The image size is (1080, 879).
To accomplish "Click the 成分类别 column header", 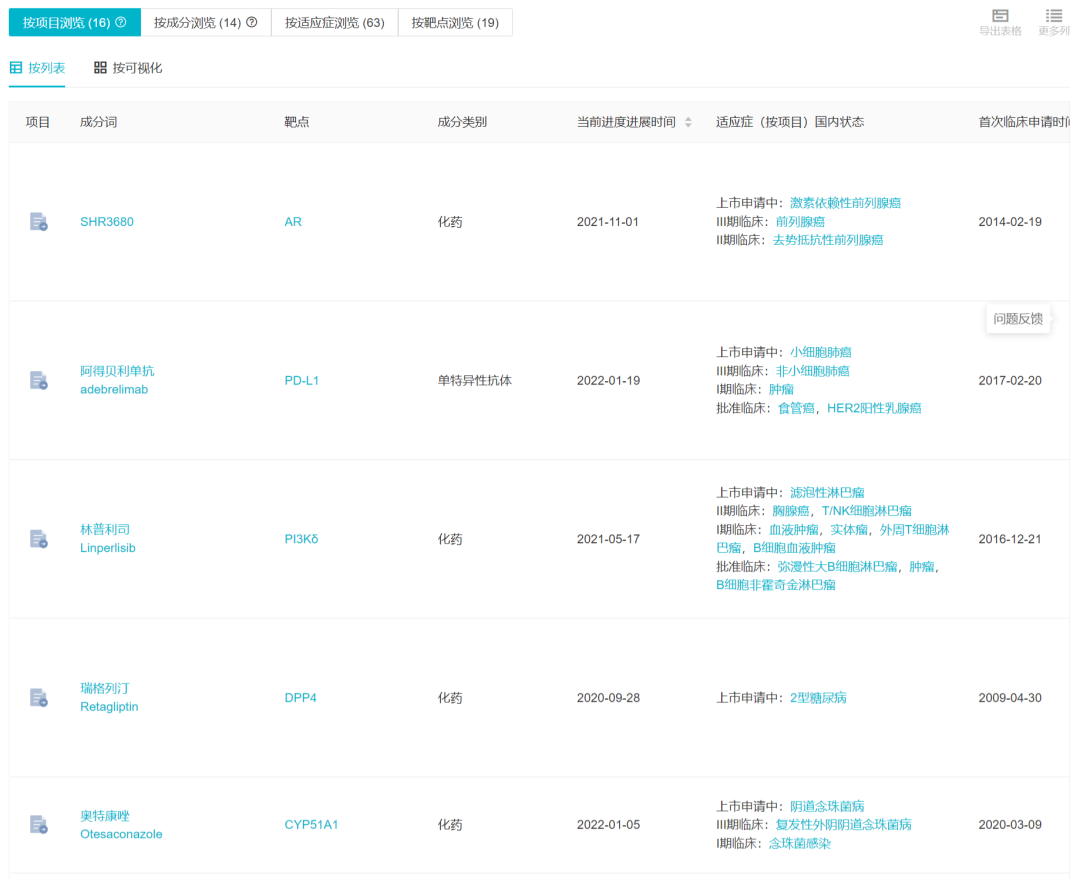I will (x=462, y=122).
